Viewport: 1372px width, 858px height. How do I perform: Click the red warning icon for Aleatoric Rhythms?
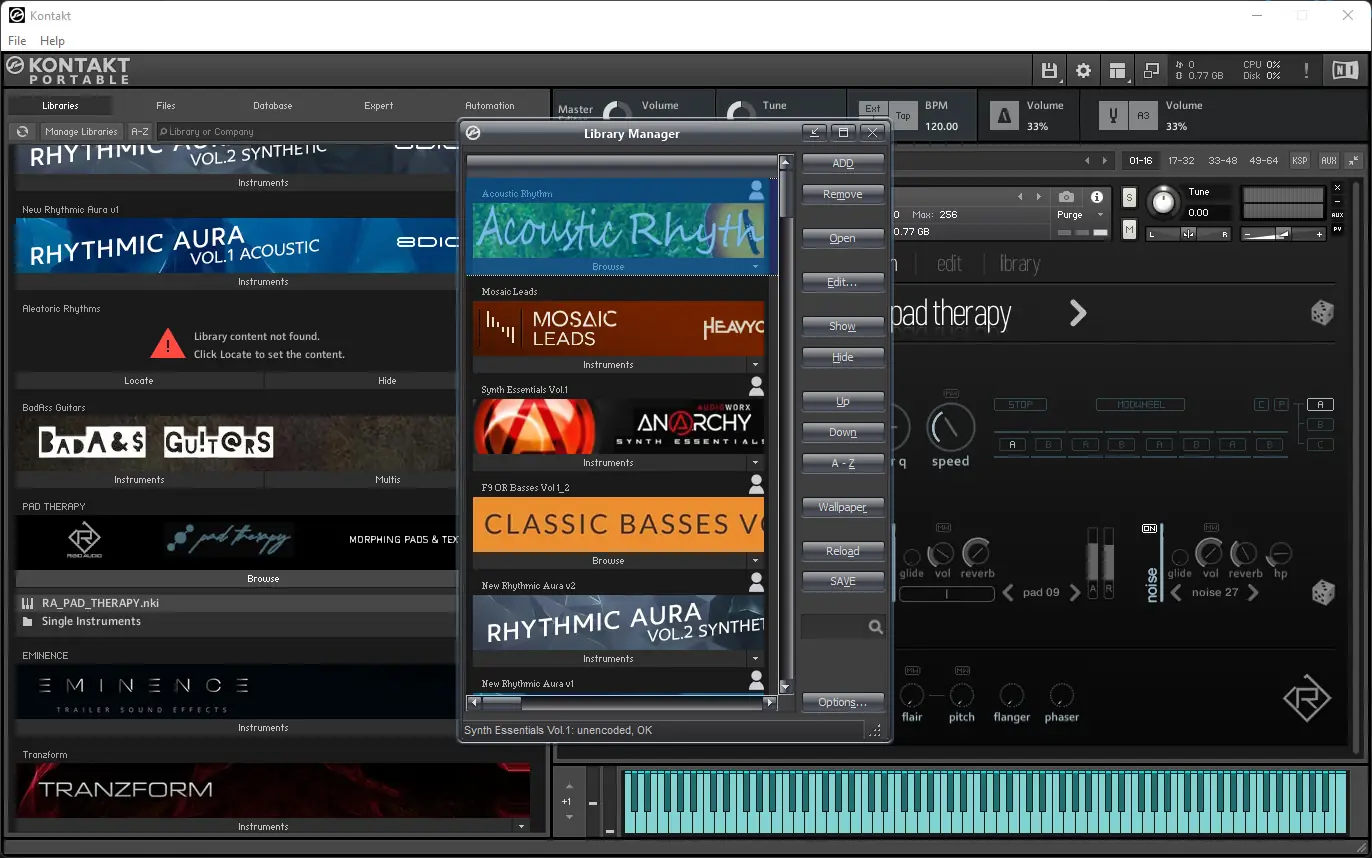pyautogui.click(x=167, y=344)
